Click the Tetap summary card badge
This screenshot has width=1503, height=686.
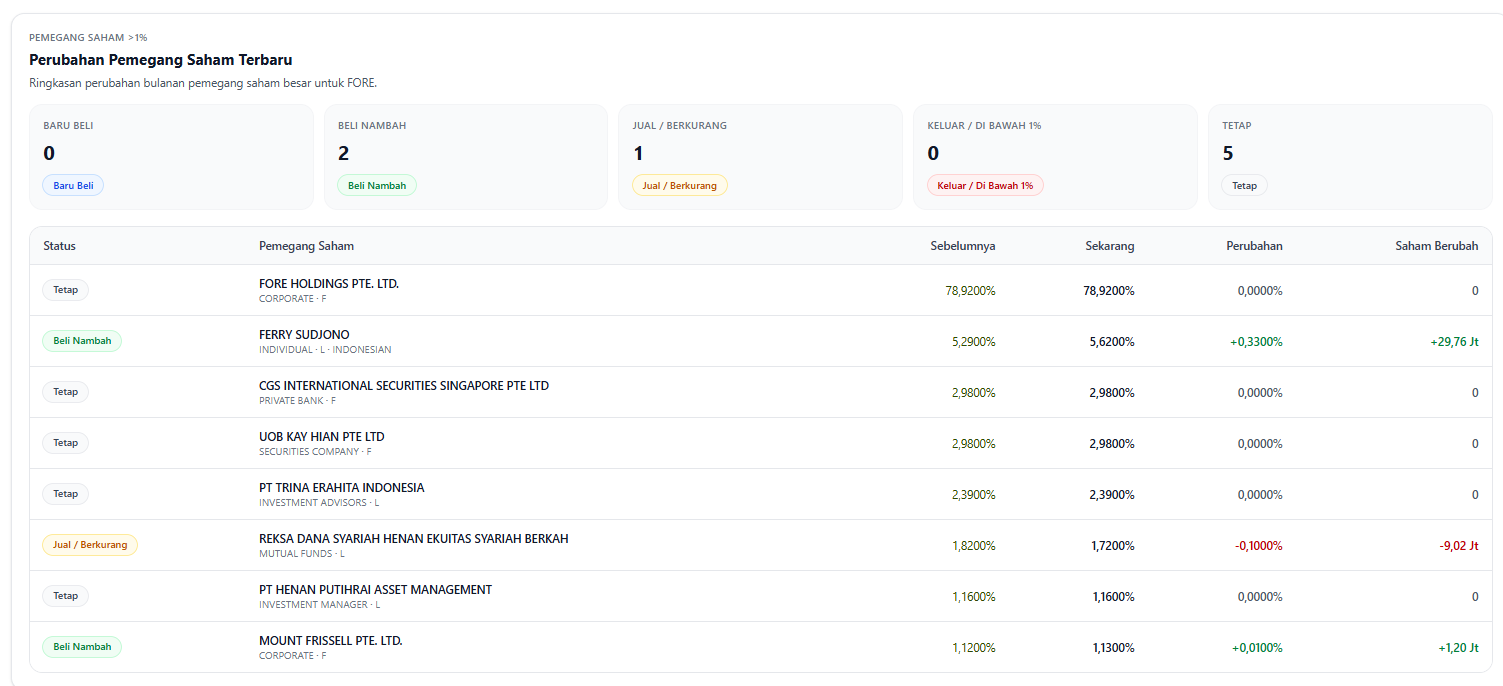tap(1244, 185)
